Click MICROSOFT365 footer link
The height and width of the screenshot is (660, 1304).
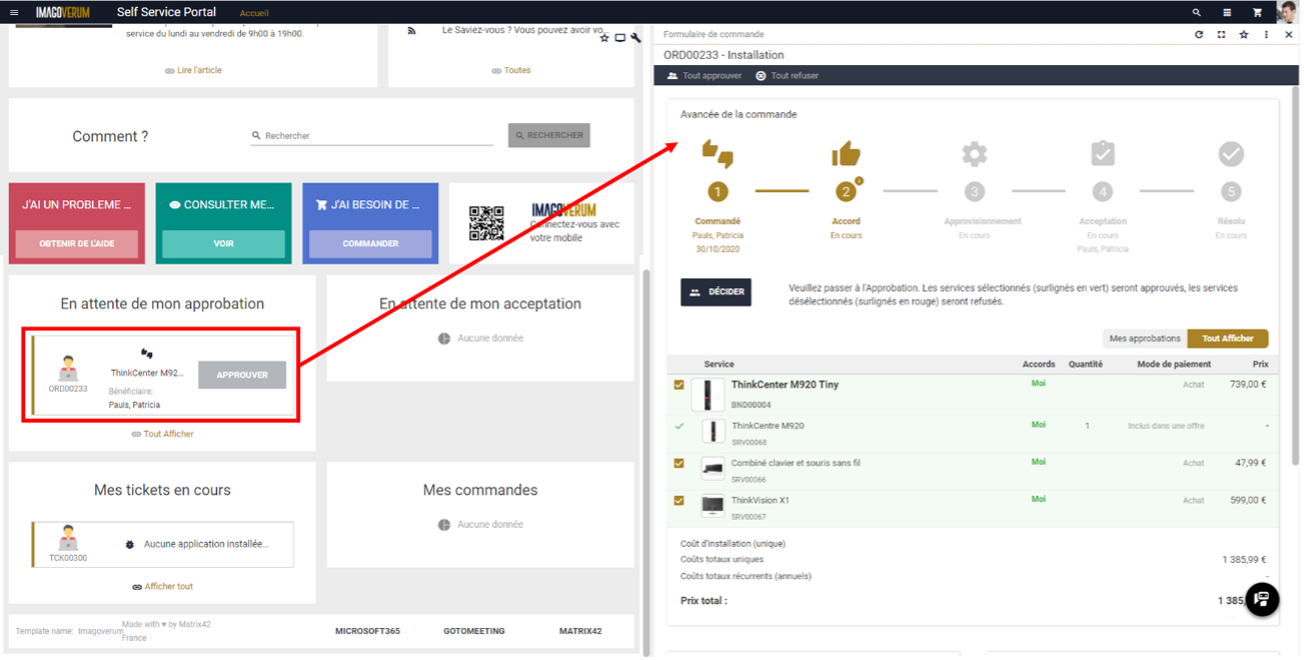pyautogui.click(x=367, y=631)
